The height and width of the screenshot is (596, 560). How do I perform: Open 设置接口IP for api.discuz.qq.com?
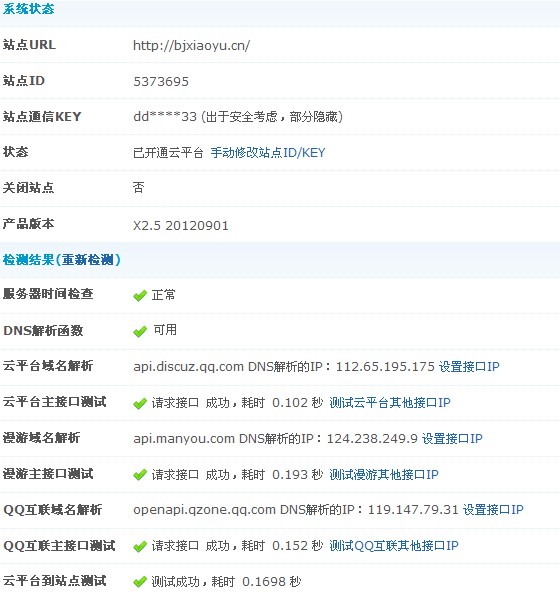(x=469, y=367)
